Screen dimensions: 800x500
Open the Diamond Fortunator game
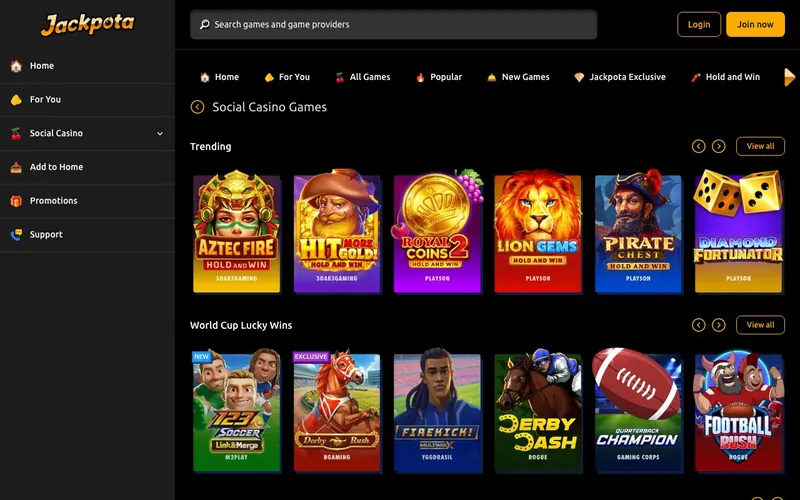pyautogui.click(x=738, y=232)
